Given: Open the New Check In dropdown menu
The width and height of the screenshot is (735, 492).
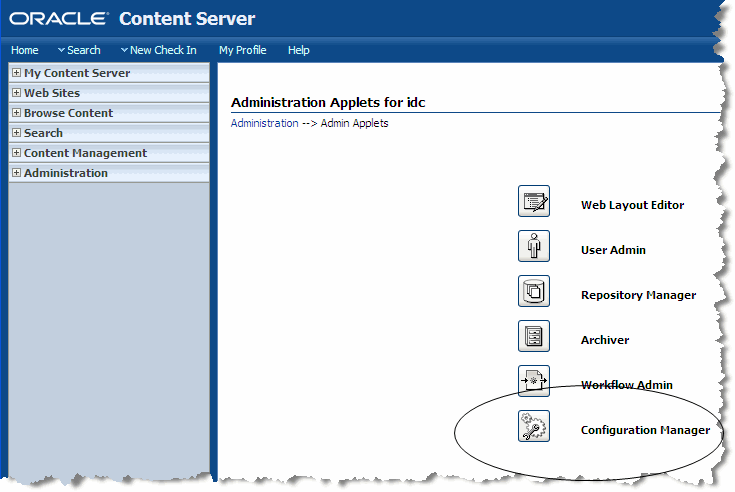Looking at the screenshot, I should [158, 50].
